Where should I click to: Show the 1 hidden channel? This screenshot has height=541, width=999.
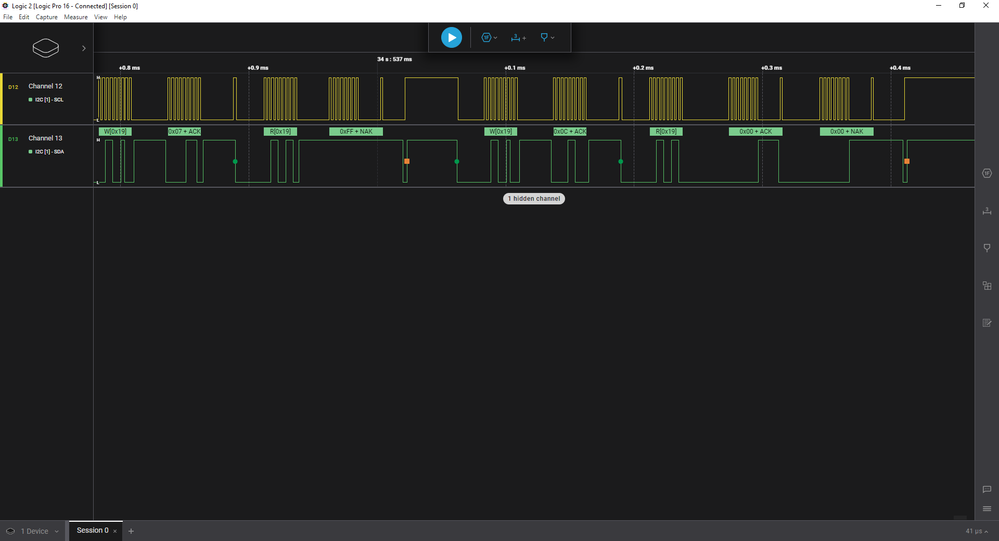(534, 199)
